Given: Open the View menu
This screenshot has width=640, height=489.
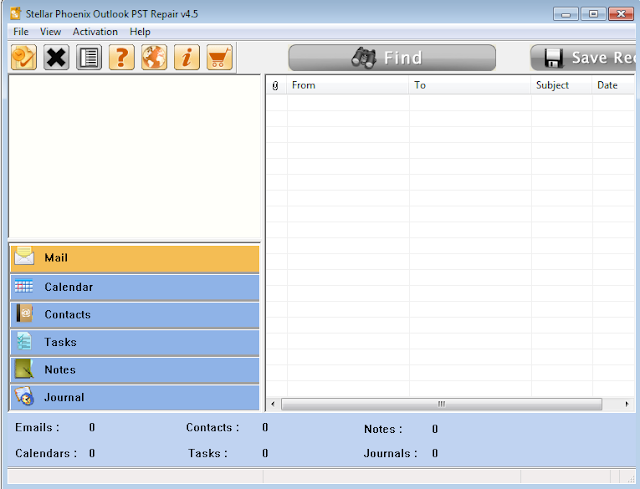Looking at the screenshot, I should click(50, 32).
